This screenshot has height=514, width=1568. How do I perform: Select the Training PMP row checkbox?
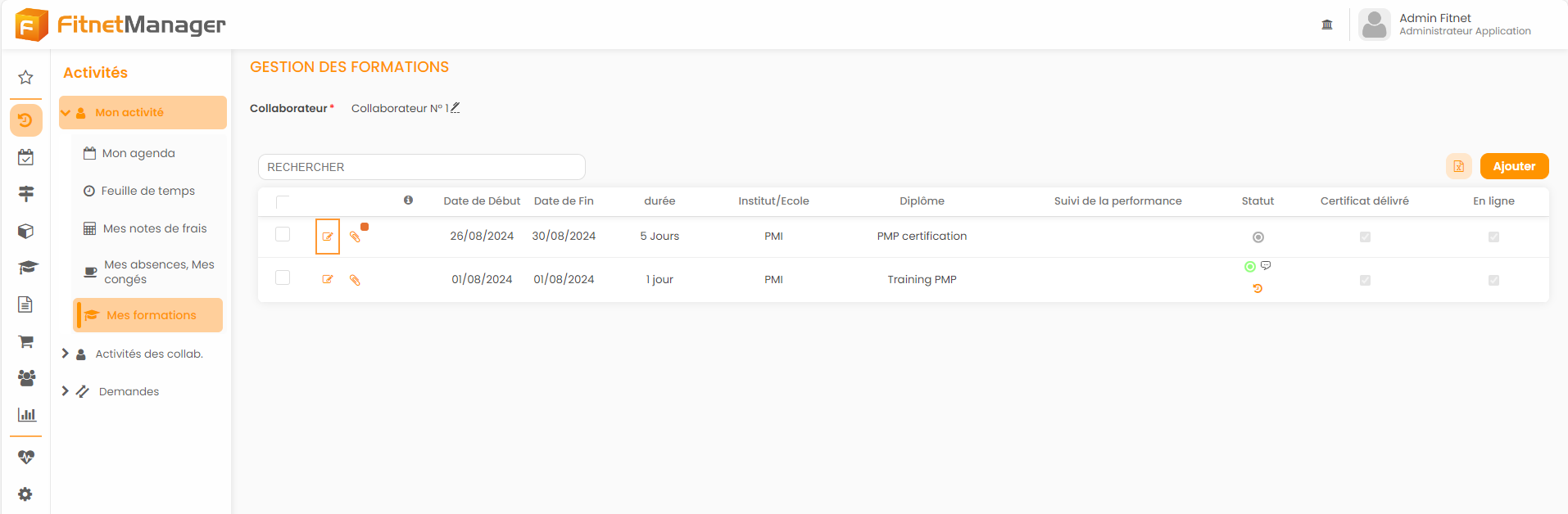[x=283, y=278]
